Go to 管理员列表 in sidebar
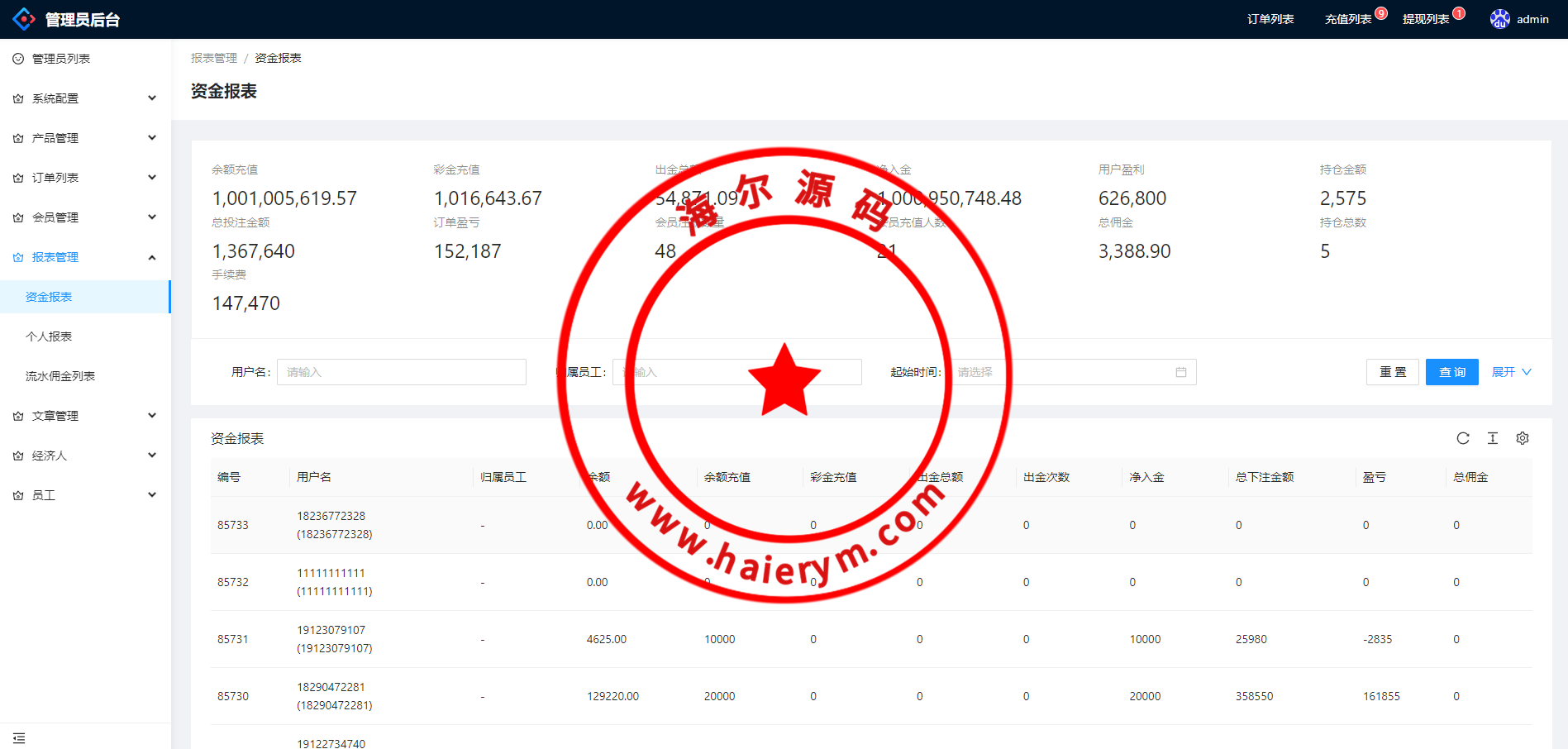The image size is (1568, 749). 60,59
